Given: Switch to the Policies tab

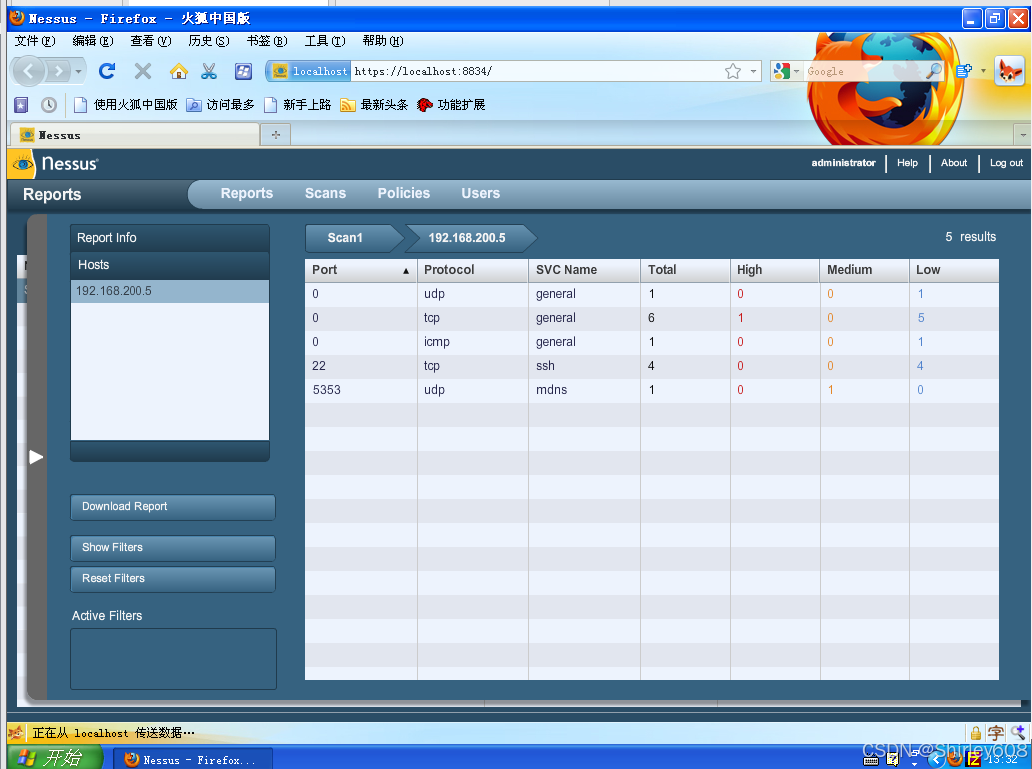Looking at the screenshot, I should pos(403,194).
